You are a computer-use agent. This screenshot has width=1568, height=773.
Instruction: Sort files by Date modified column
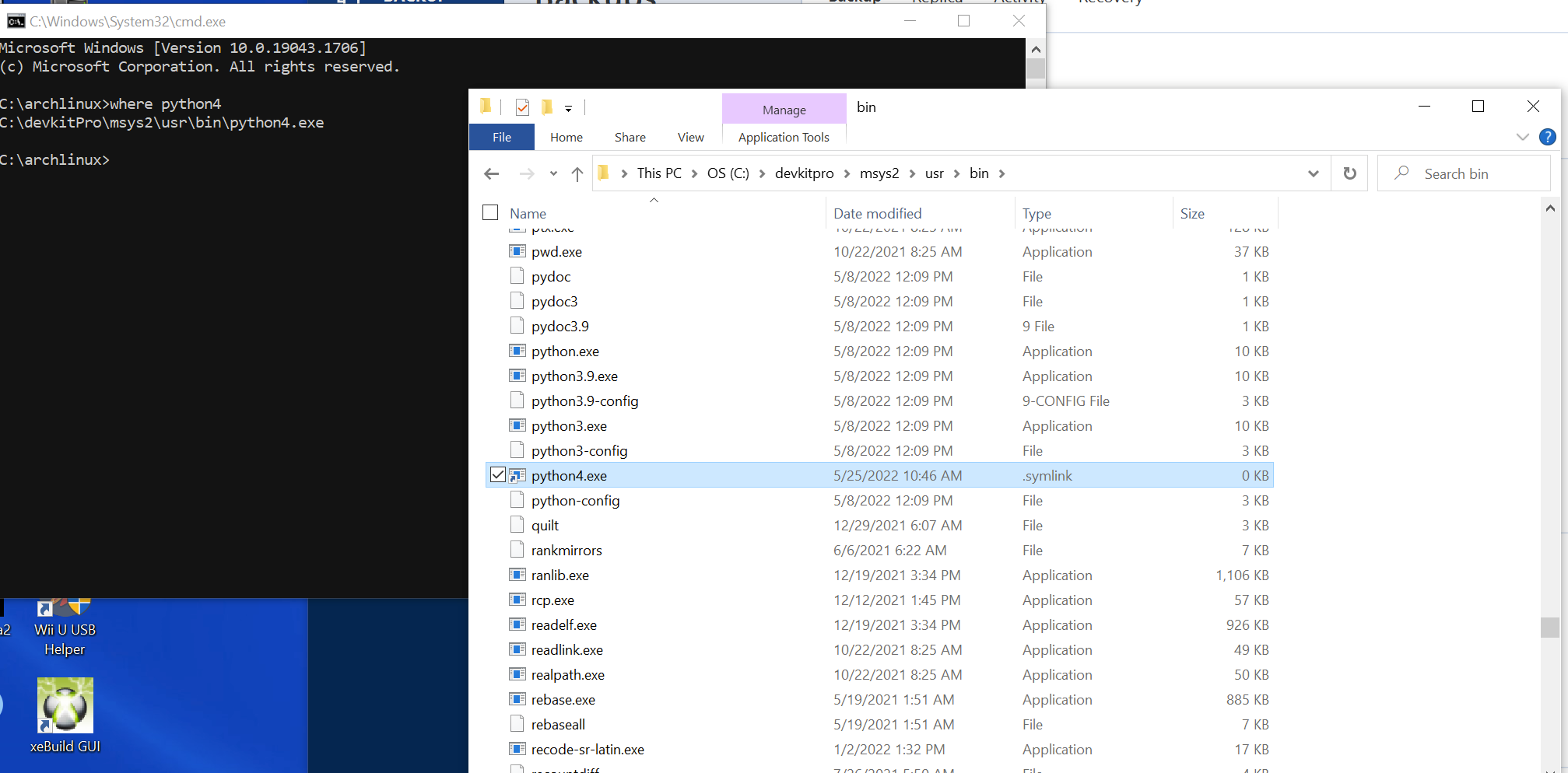tap(878, 213)
